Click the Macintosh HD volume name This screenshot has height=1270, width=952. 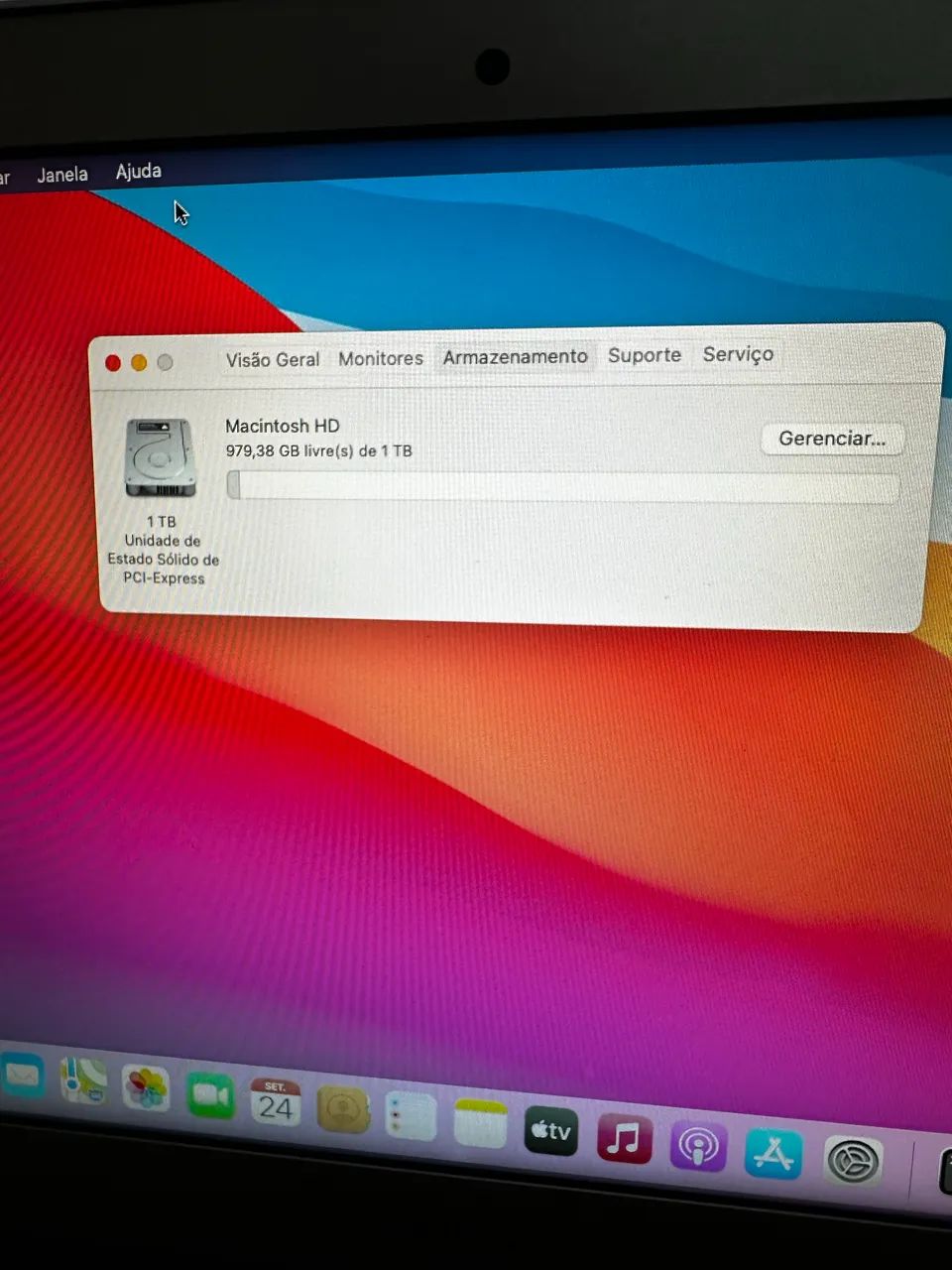tap(283, 426)
